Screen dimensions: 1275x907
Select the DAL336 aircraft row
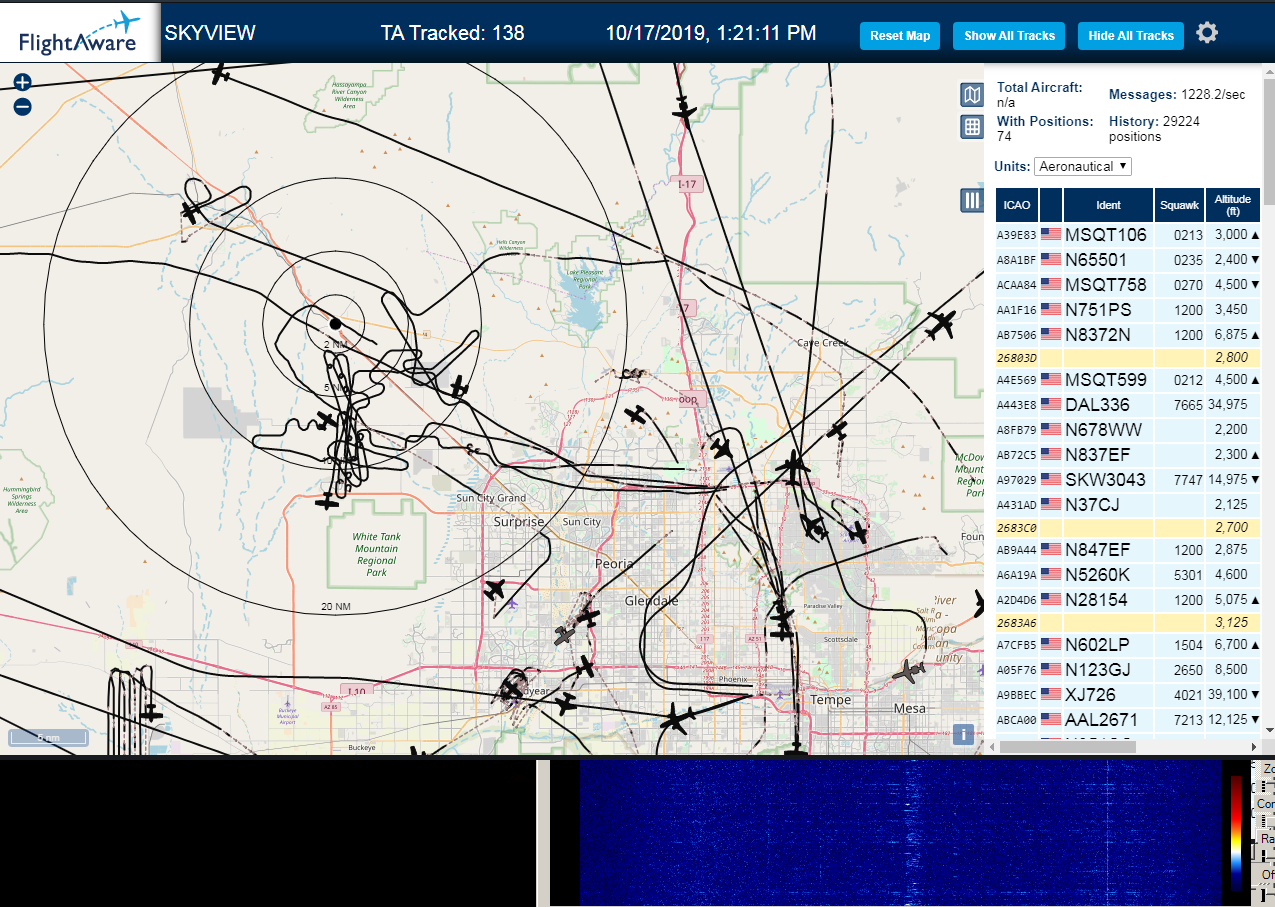1128,405
